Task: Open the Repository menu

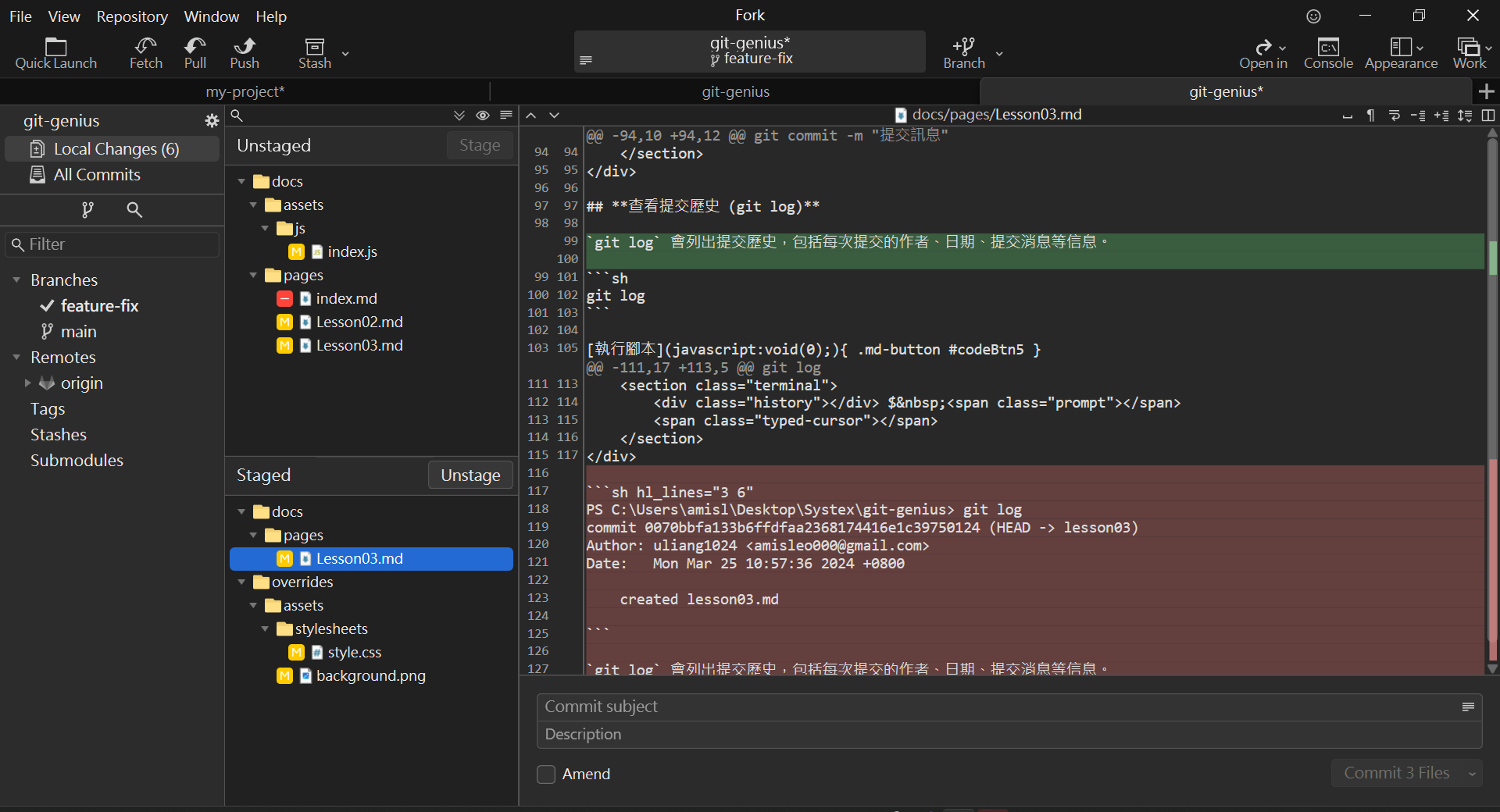Action: (132, 16)
